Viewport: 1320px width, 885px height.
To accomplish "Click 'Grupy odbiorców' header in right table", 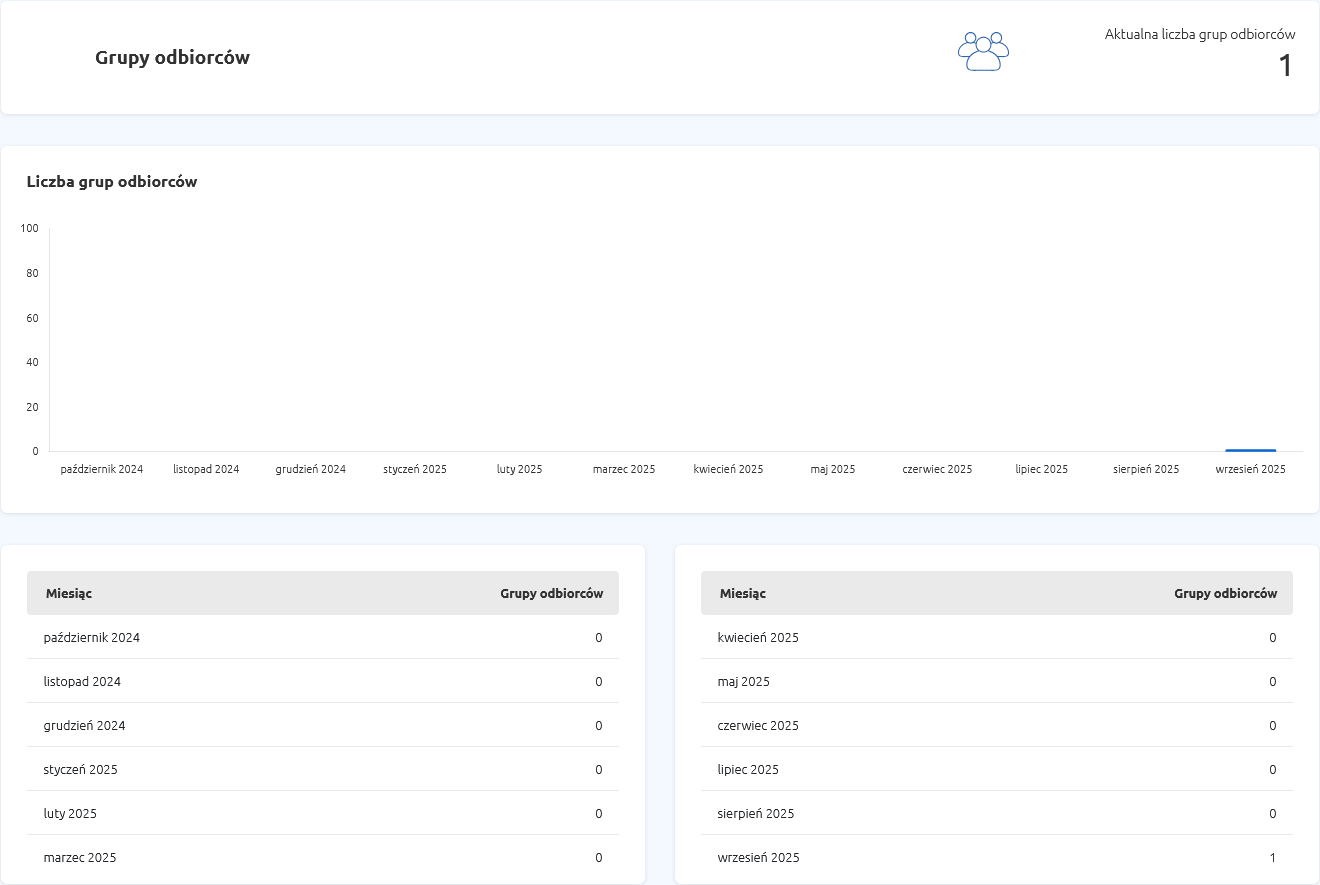I will (x=1225, y=593).
